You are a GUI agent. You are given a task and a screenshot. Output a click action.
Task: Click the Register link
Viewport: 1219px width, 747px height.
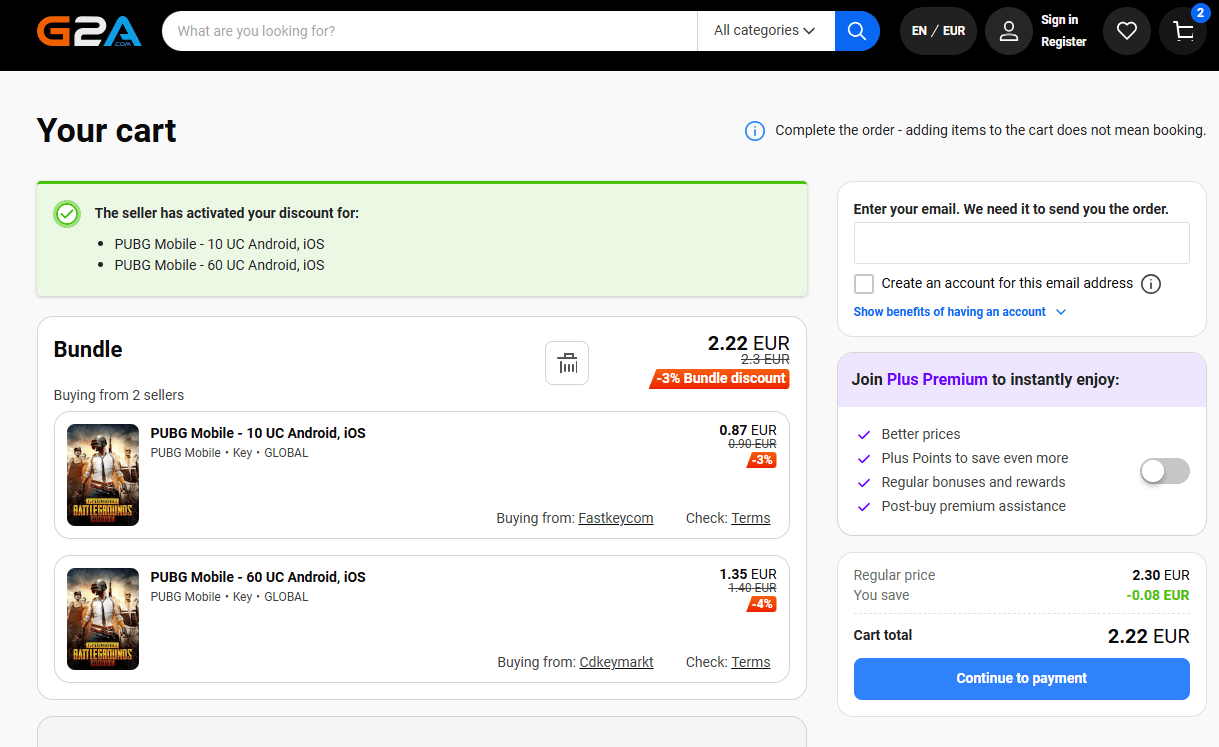1063,42
